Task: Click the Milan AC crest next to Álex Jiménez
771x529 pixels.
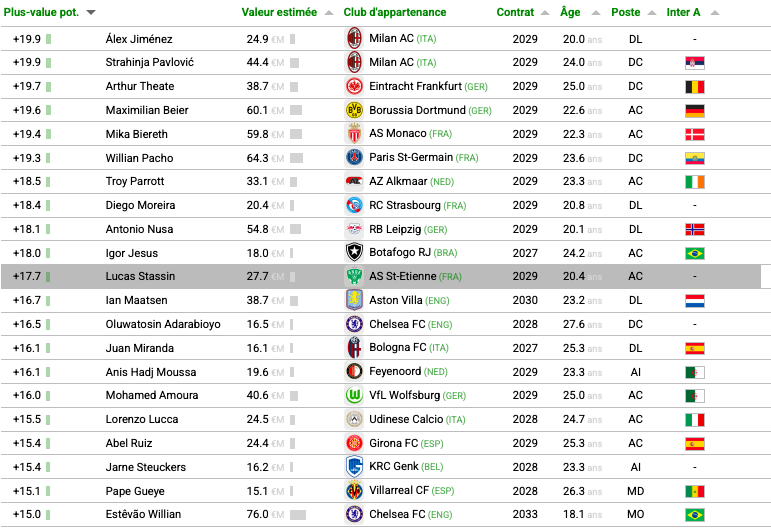Action: click(355, 38)
